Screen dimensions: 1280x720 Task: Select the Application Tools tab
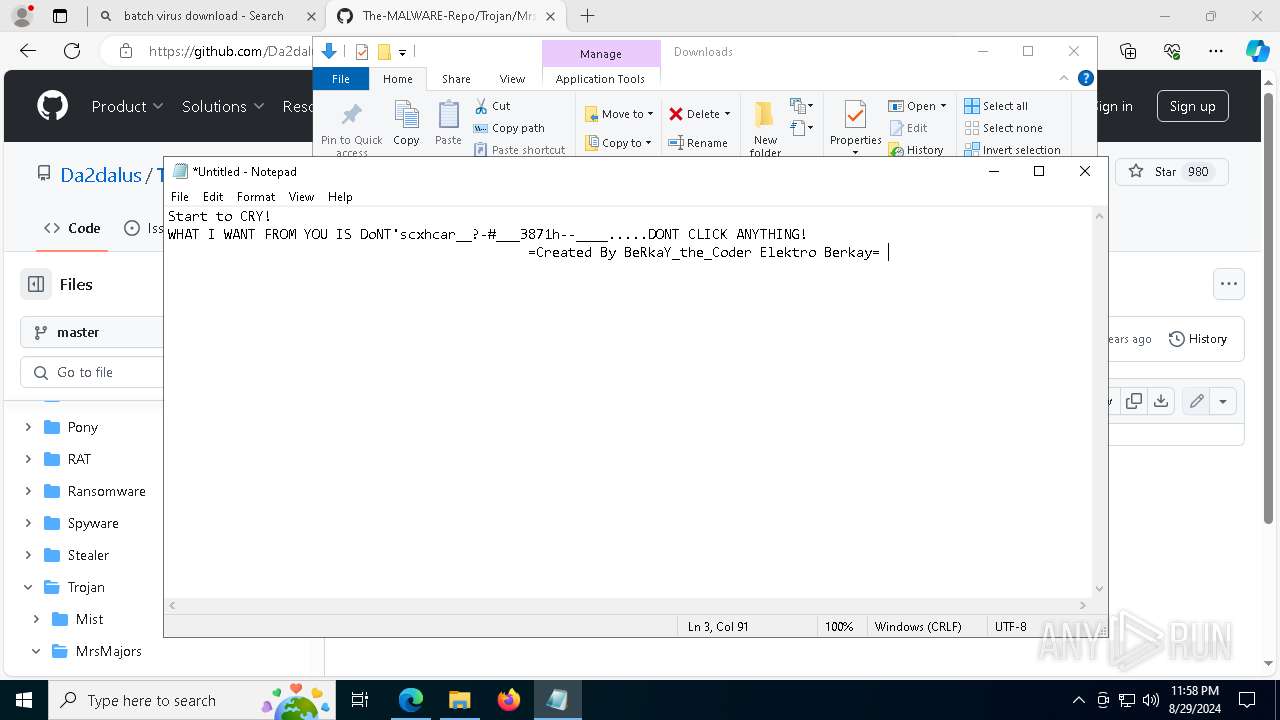(600, 79)
